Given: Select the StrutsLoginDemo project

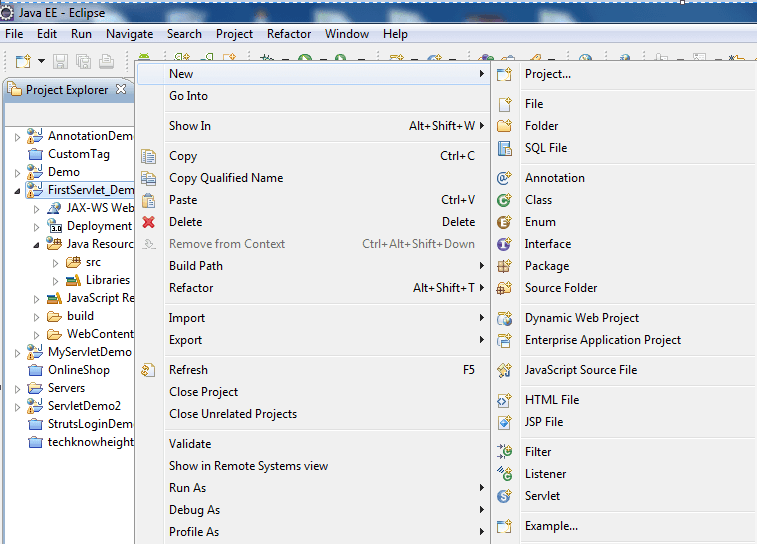Looking at the screenshot, I should (90, 424).
